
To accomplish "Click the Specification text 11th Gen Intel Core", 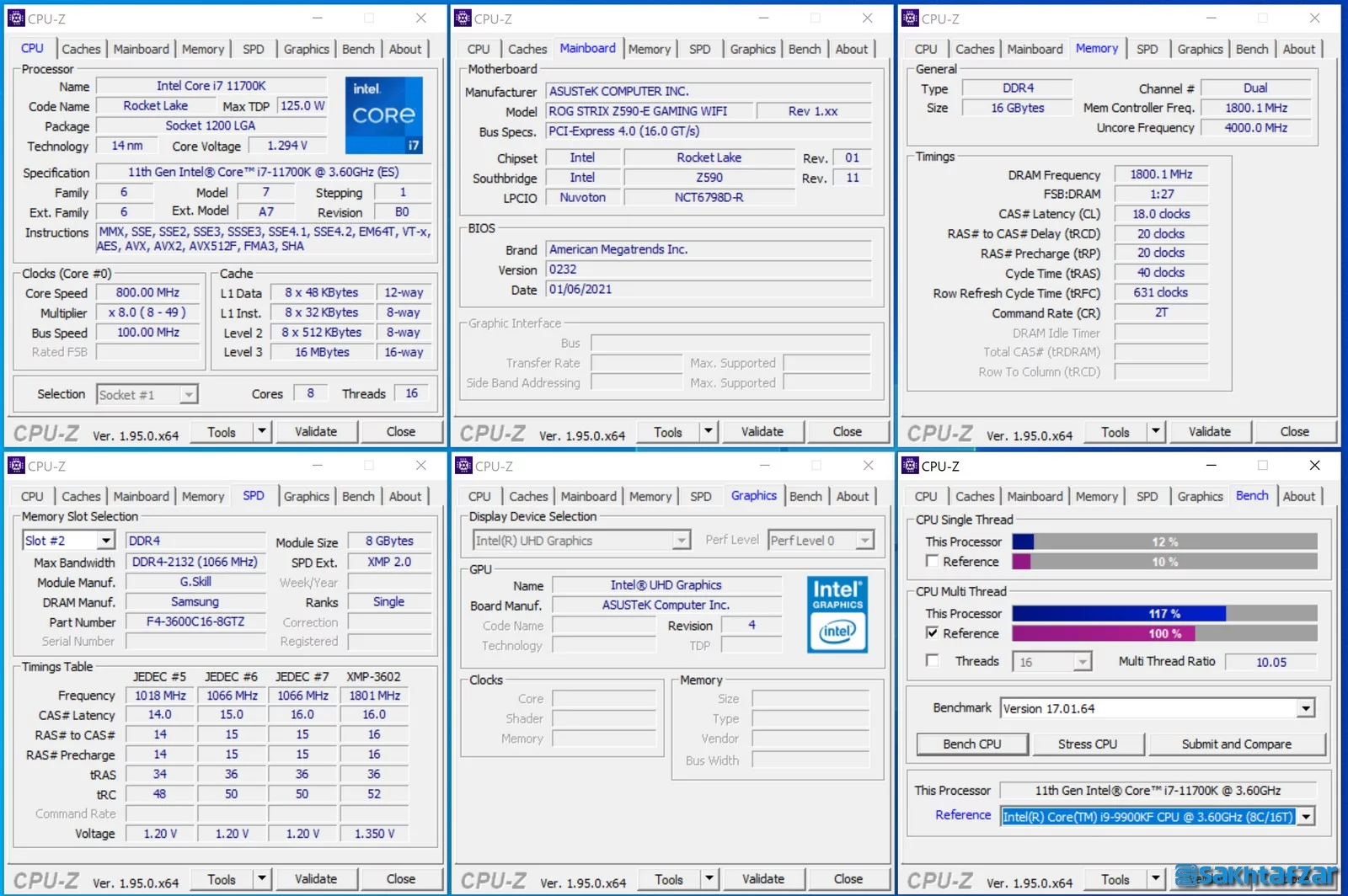I will tap(264, 172).
